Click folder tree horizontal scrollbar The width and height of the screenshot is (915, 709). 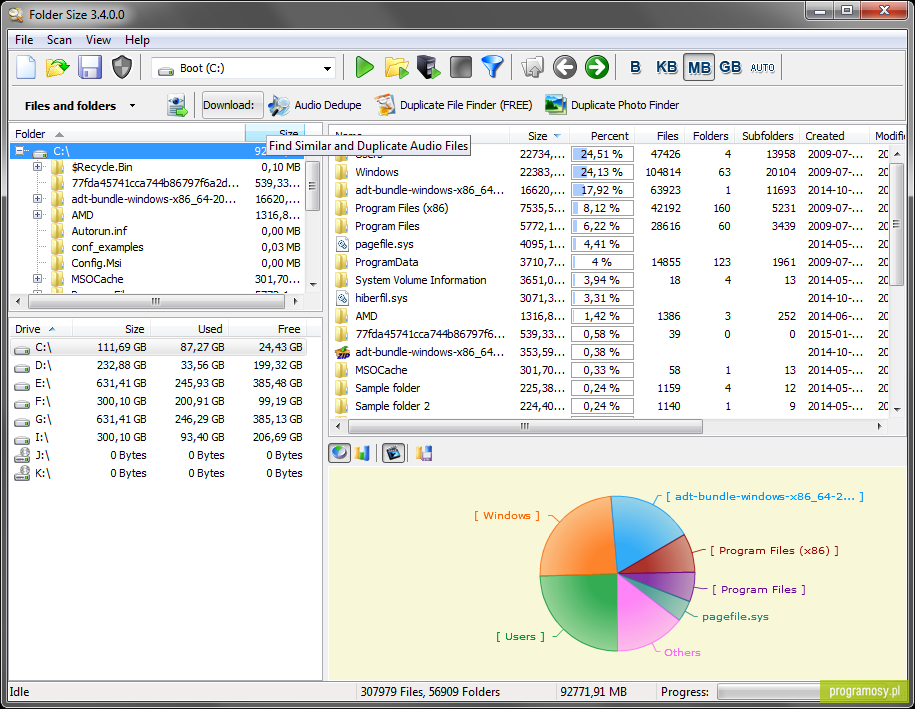[156, 302]
